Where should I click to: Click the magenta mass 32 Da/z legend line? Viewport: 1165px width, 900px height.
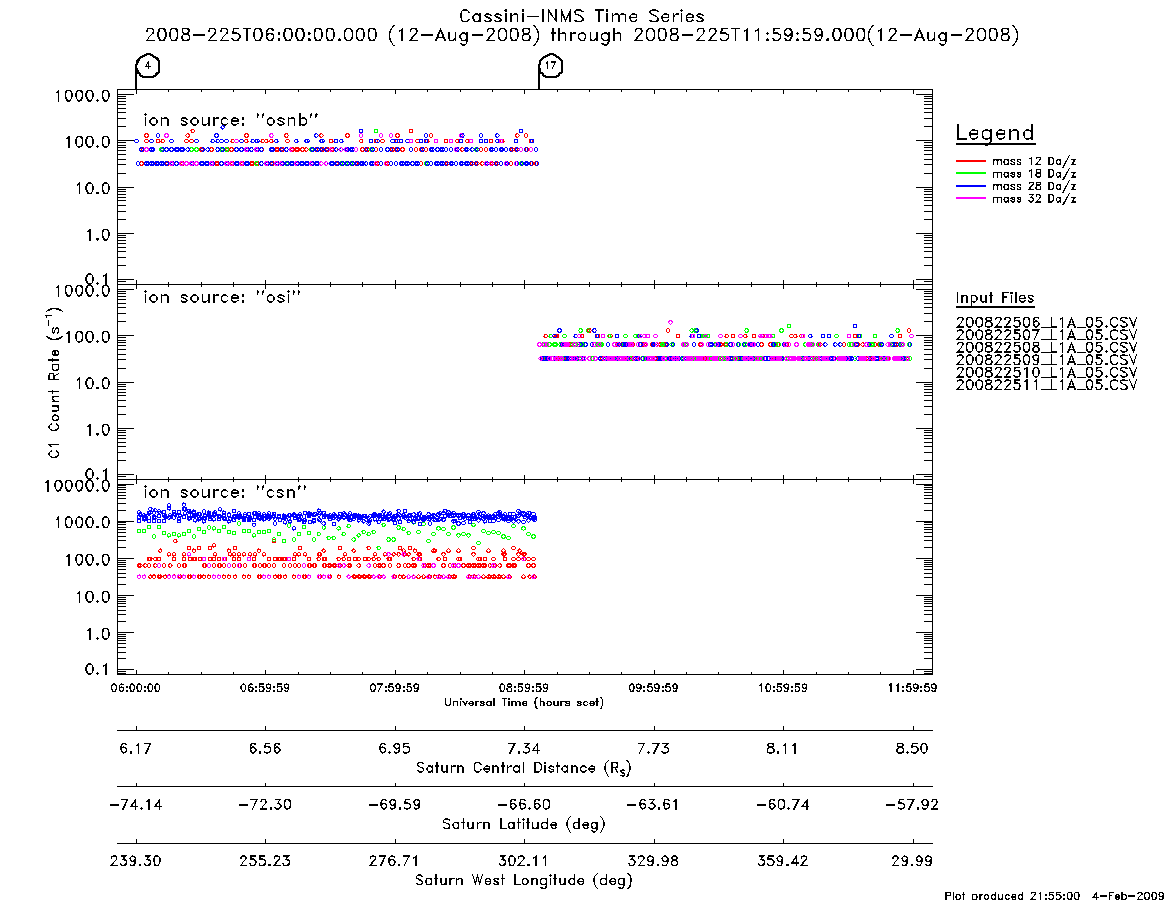point(970,199)
